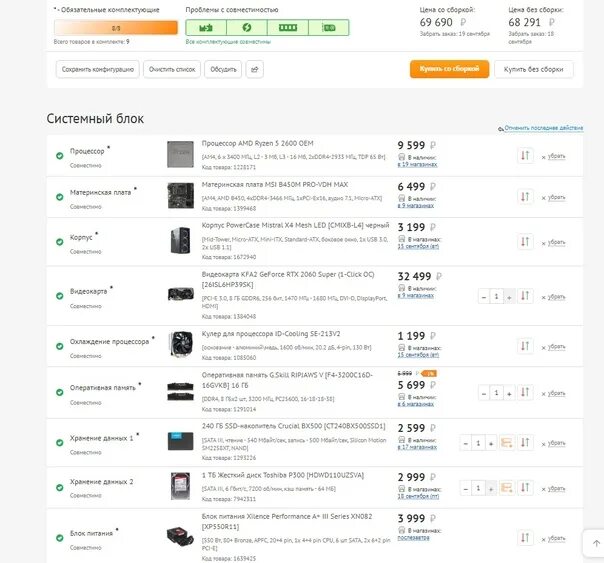
Task: Open AMD Ryzen 5 2600 product thumbnail
Action: click(x=180, y=154)
